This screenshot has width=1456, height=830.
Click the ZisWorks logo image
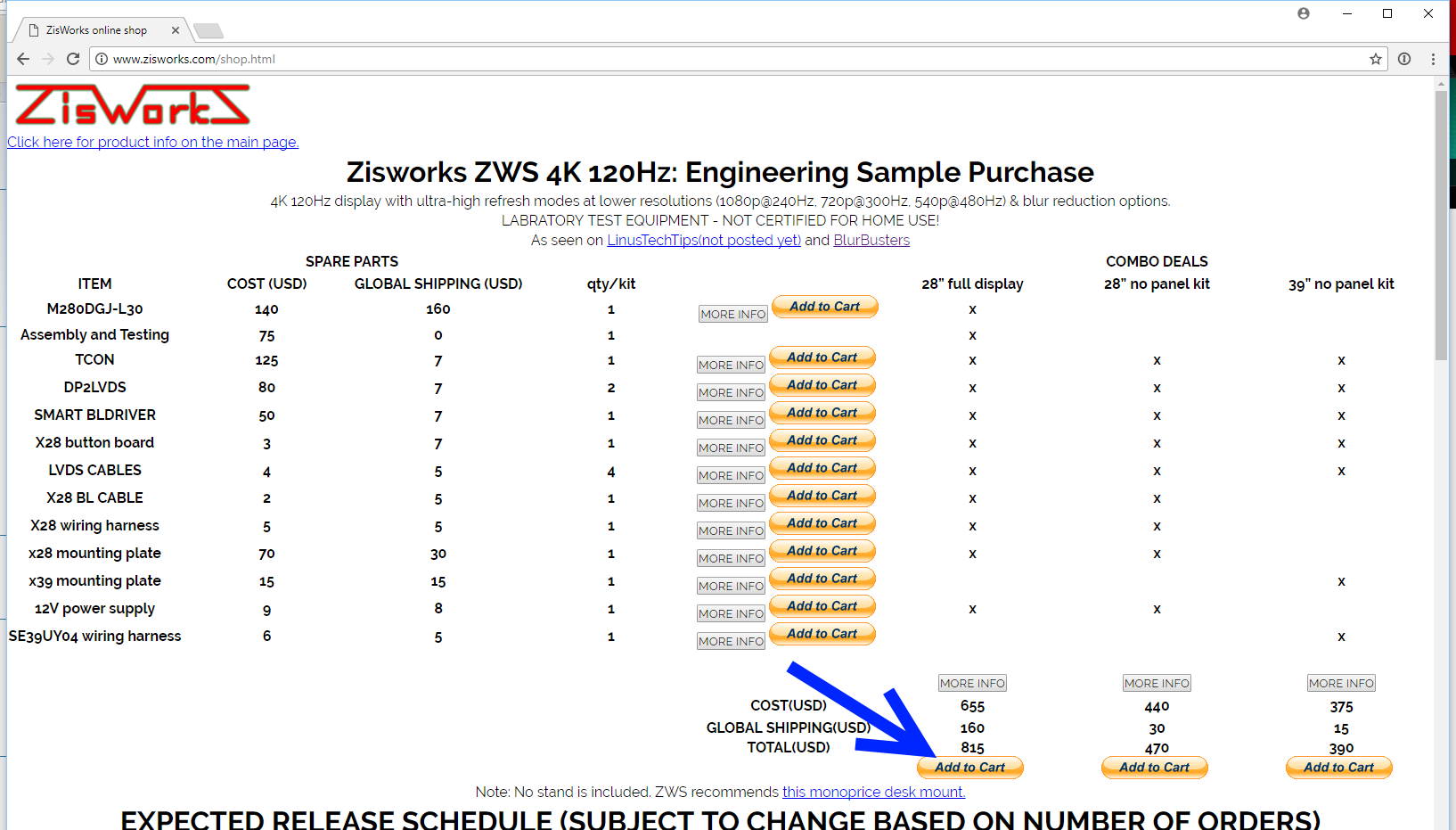click(x=132, y=105)
